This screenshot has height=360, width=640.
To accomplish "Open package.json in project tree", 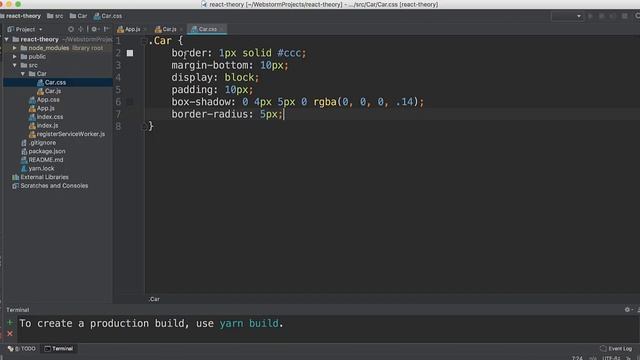I will (43, 151).
